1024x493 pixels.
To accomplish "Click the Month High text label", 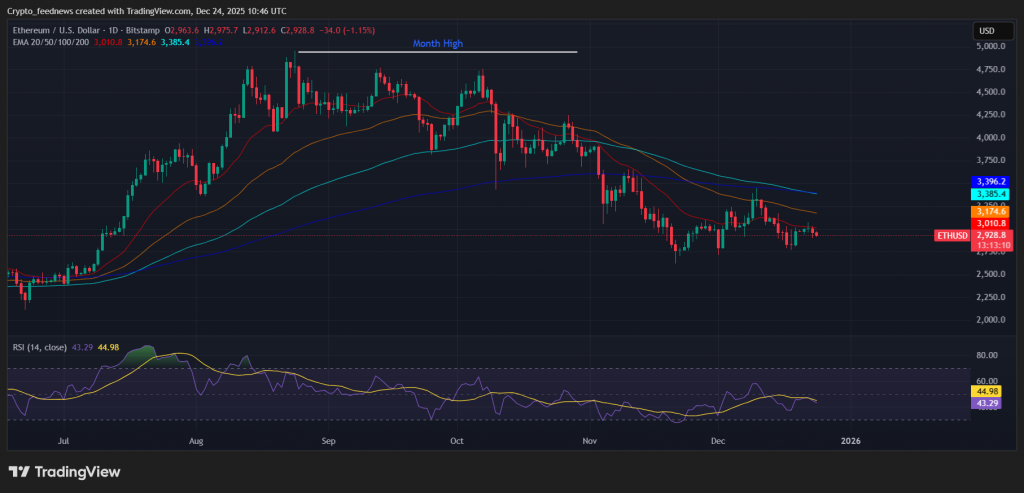I will tap(438, 44).
